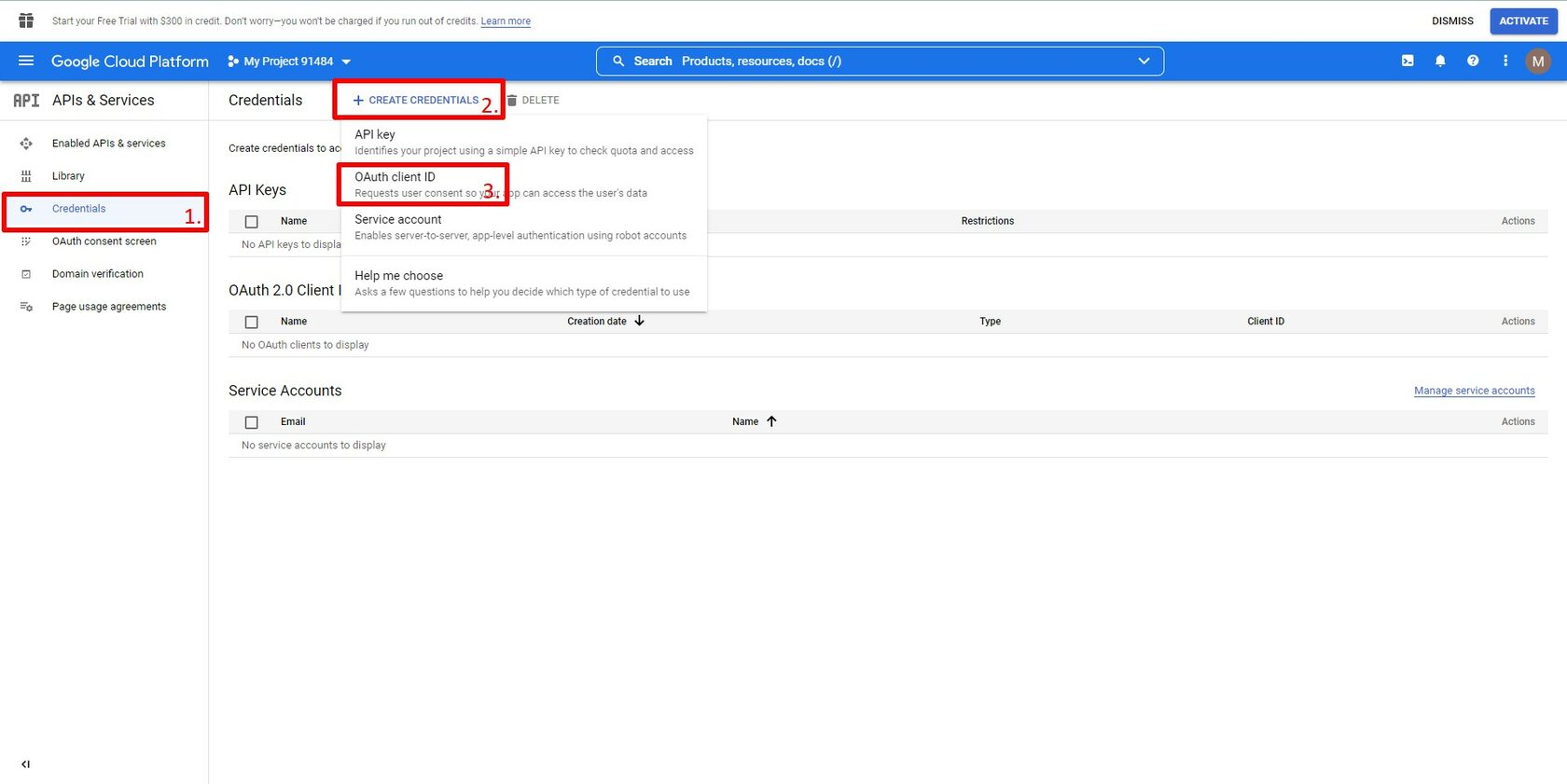Open the help question mark icon
Viewport: 1567px width, 784px height.
click(x=1473, y=61)
